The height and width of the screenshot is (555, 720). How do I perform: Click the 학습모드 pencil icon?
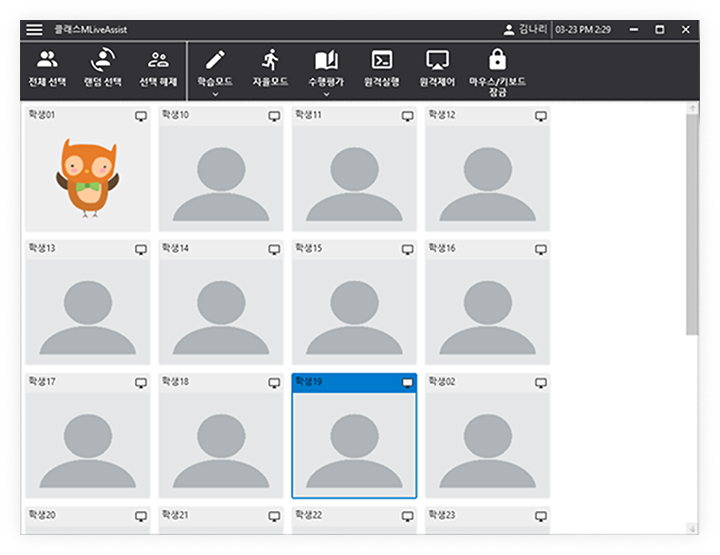215,61
